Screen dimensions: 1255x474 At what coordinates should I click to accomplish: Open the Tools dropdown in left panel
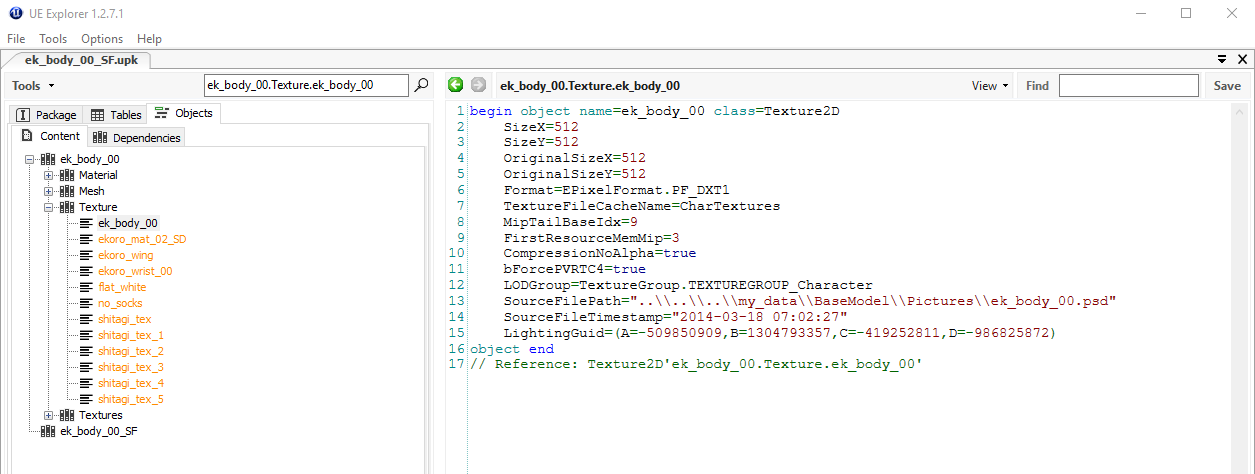click(33, 86)
